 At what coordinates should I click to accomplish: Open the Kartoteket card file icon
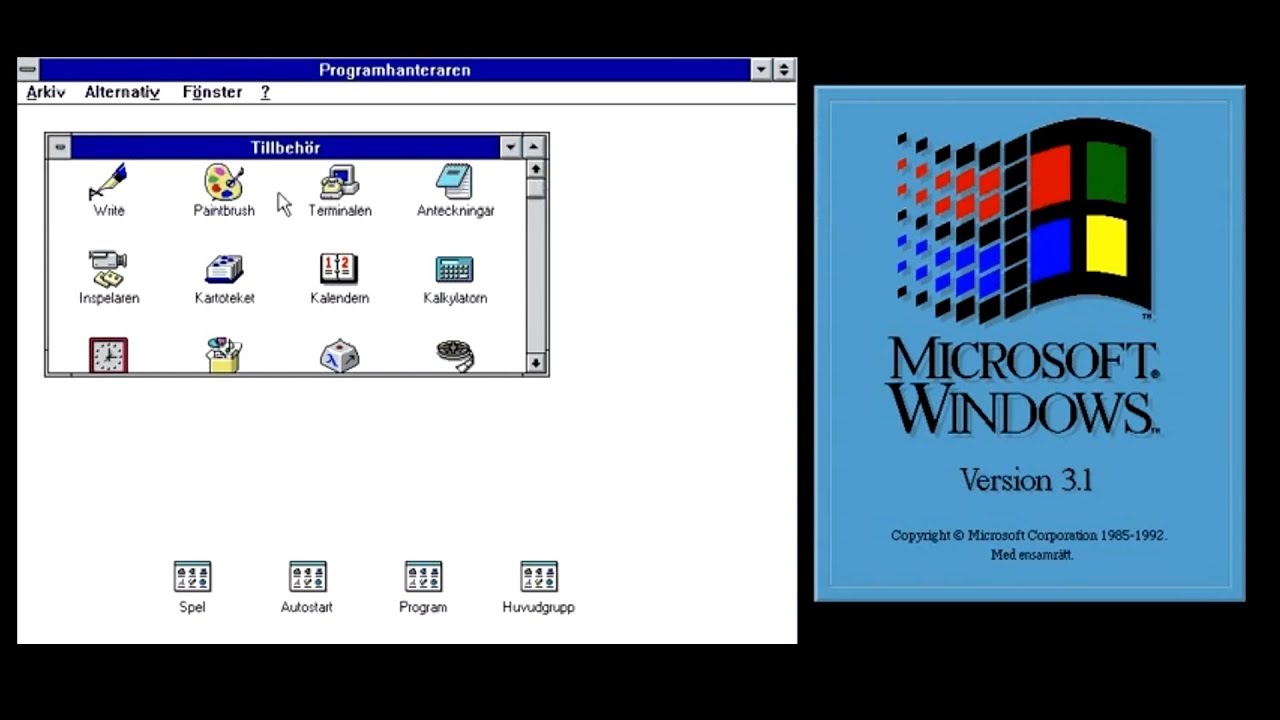coord(224,269)
